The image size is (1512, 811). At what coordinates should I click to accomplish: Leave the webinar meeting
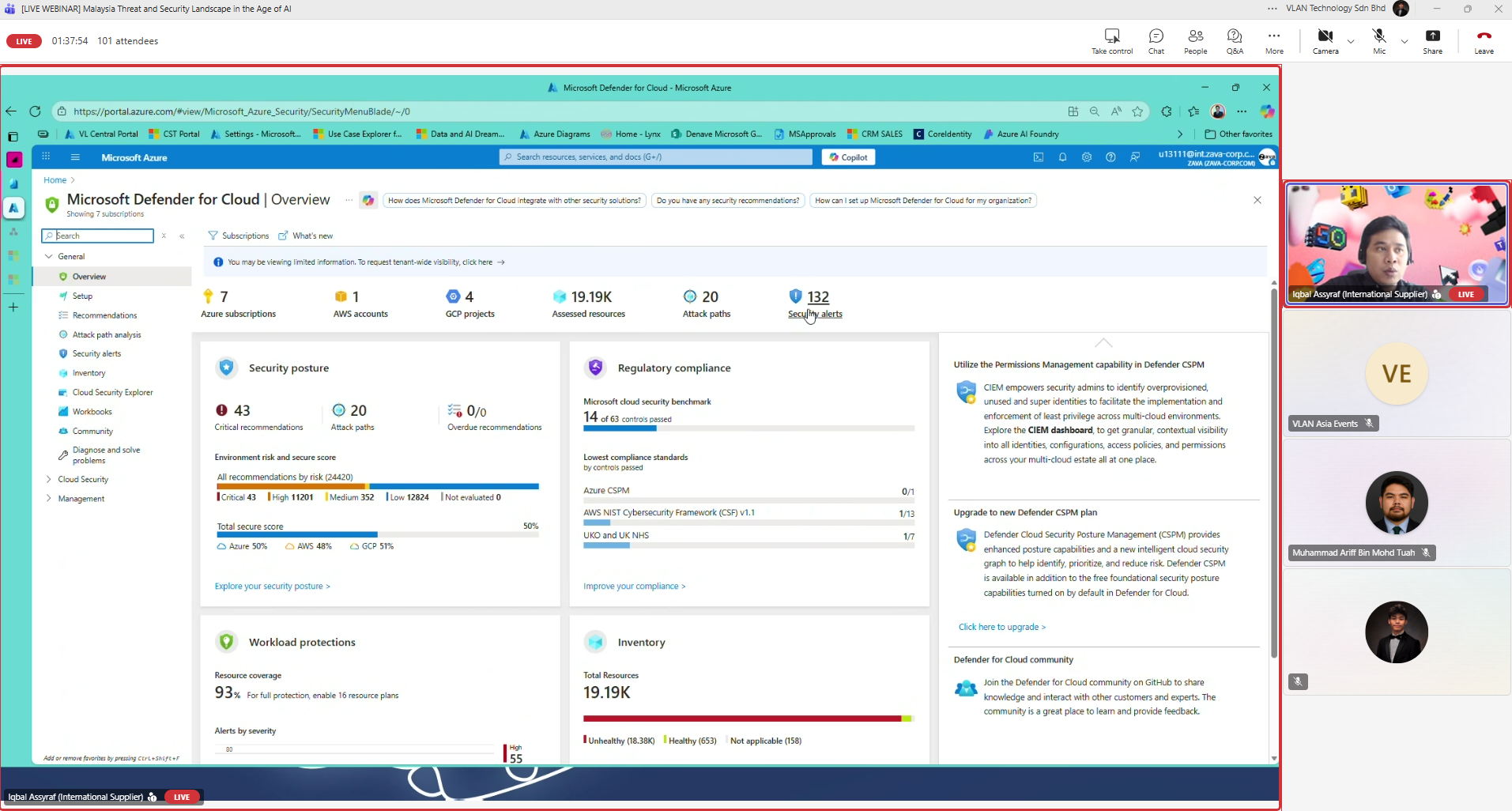pos(1484,37)
